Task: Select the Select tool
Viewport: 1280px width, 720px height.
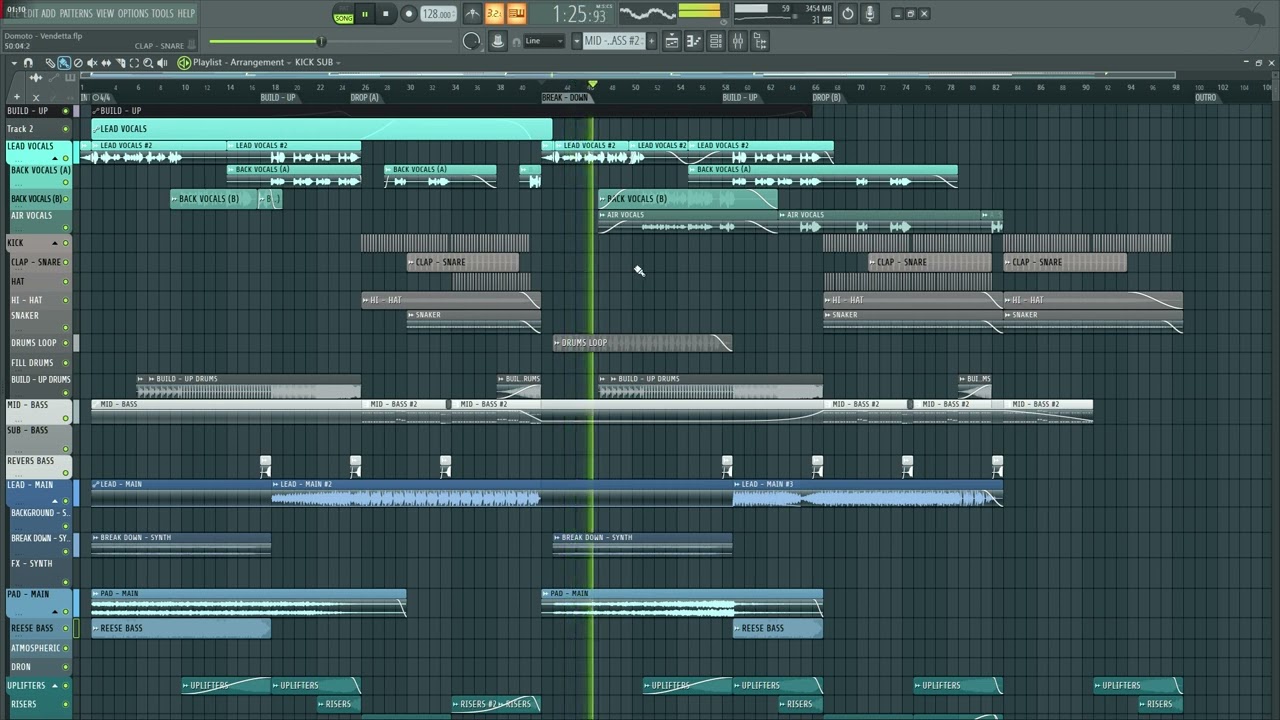Action: pyautogui.click(x=134, y=63)
